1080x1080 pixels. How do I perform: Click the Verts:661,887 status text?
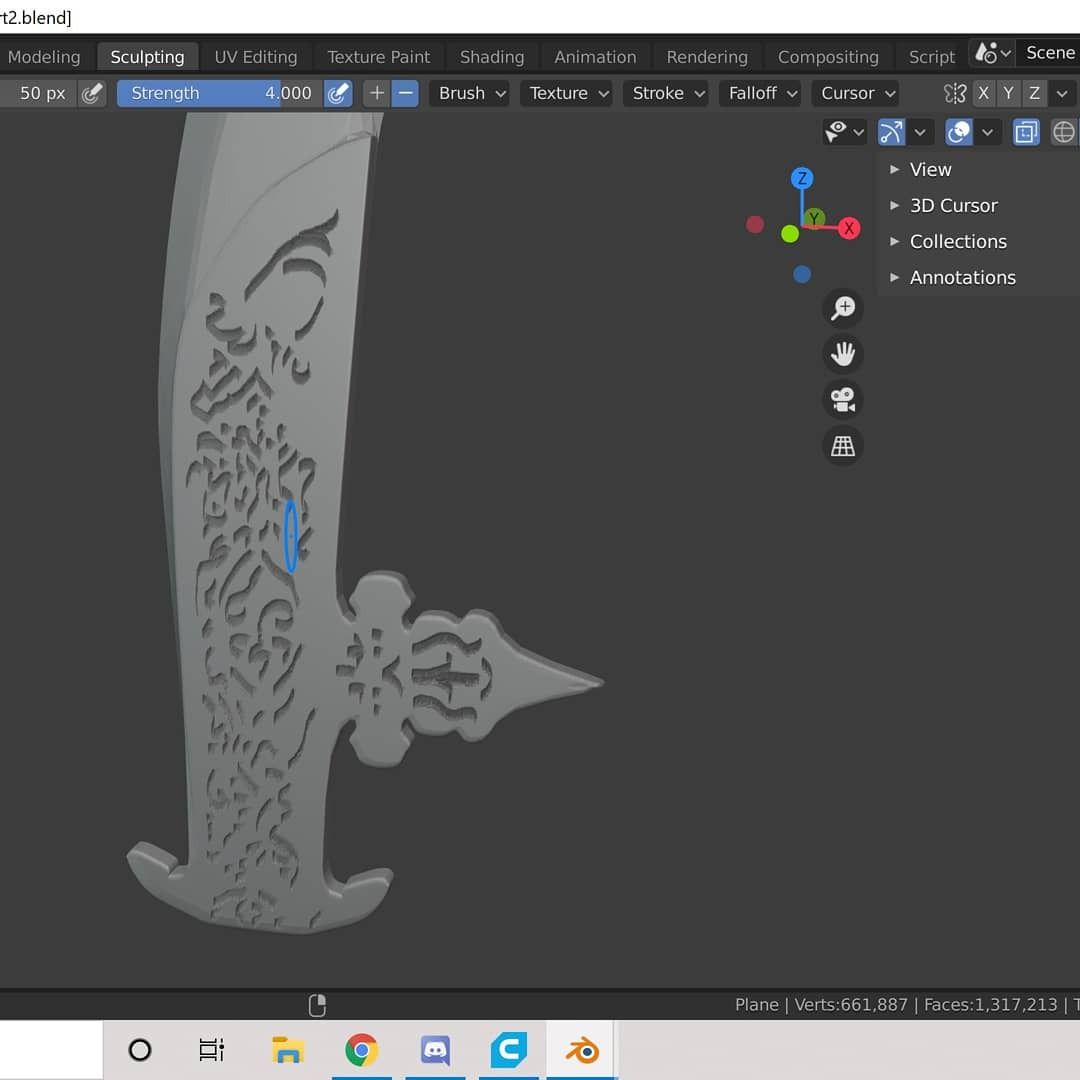[851, 1004]
